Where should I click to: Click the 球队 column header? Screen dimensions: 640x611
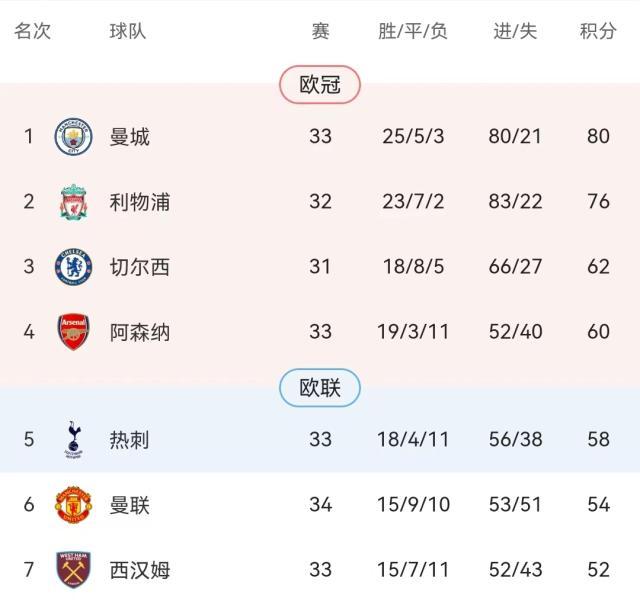(128, 31)
